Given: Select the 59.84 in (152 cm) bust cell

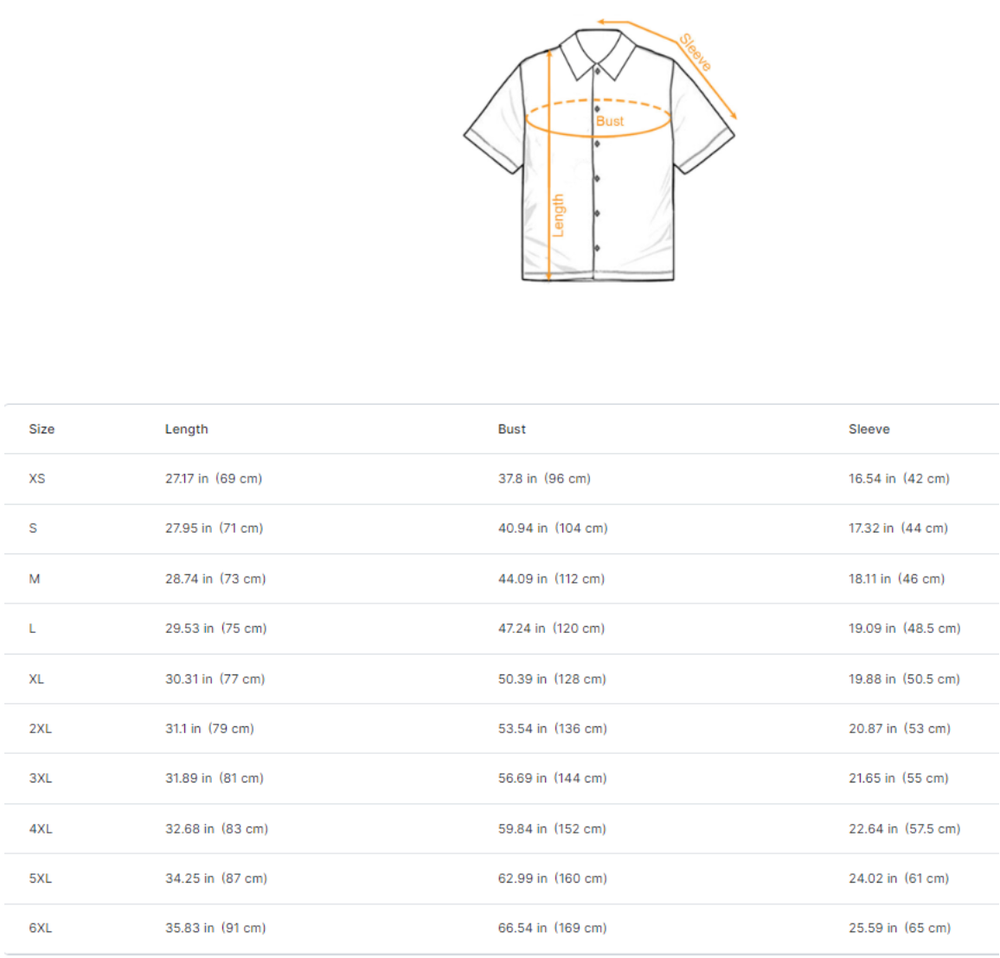Looking at the screenshot, I should tap(551, 829).
